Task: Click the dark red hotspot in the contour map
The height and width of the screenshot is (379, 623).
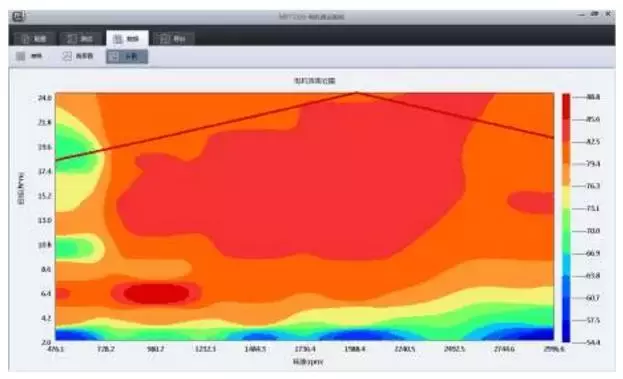Action: (x=156, y=294)
